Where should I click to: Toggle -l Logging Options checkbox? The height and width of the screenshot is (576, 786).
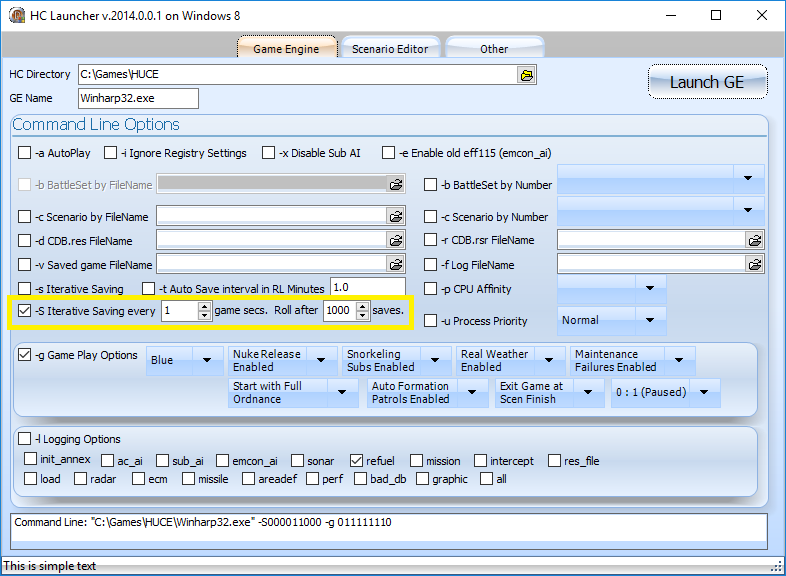25,439
